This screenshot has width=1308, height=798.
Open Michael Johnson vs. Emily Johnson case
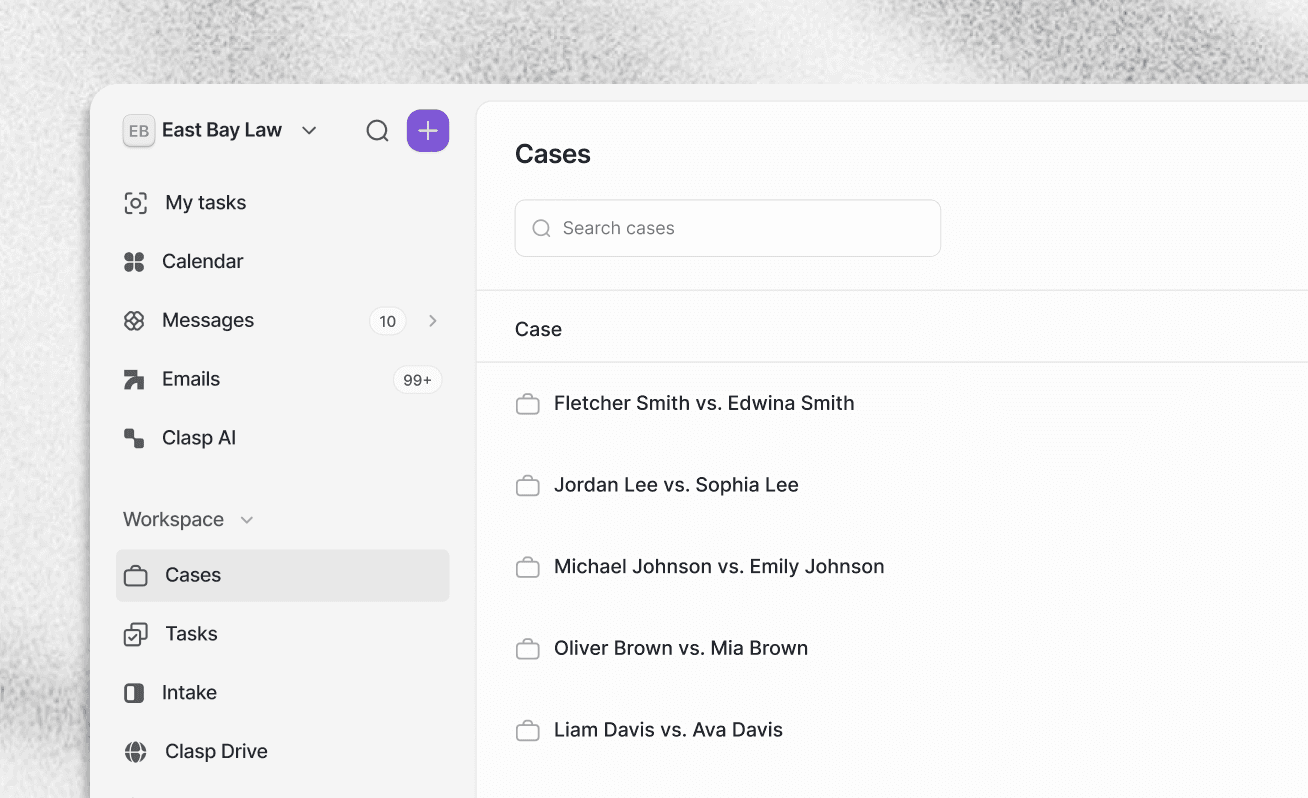719,566
